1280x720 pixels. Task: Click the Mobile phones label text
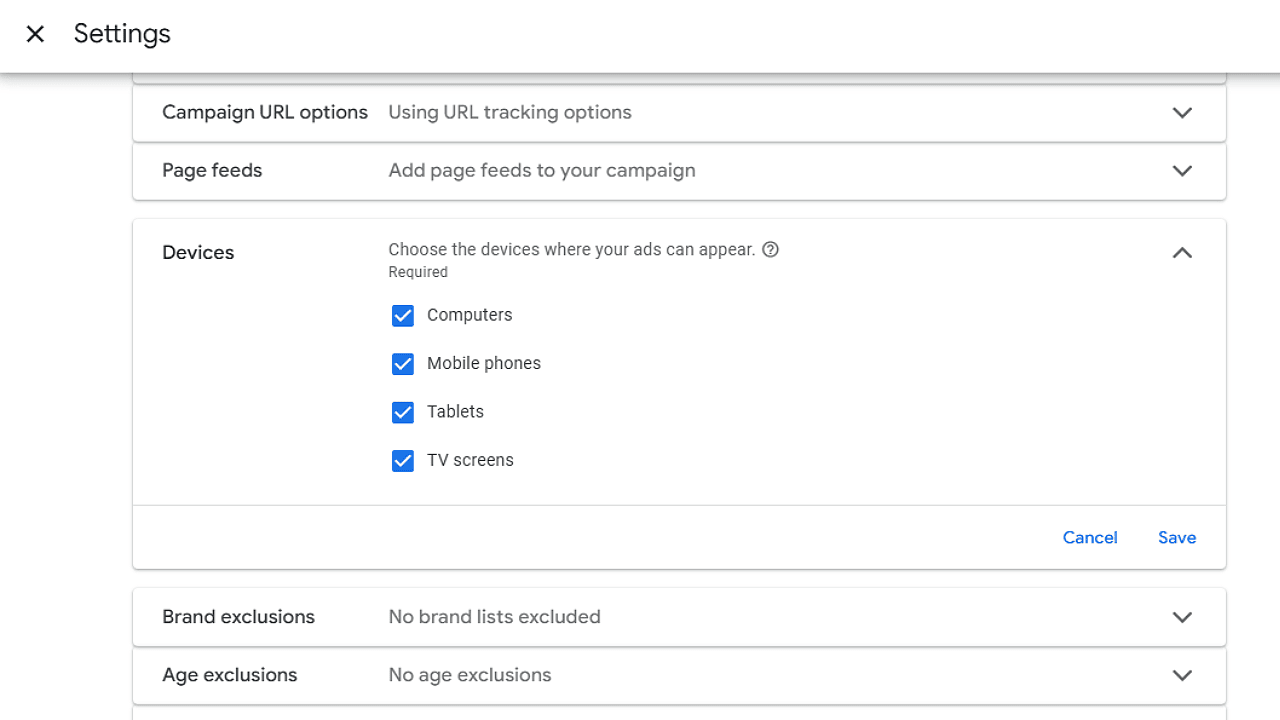pyautogui.click(x=484, y=364)
